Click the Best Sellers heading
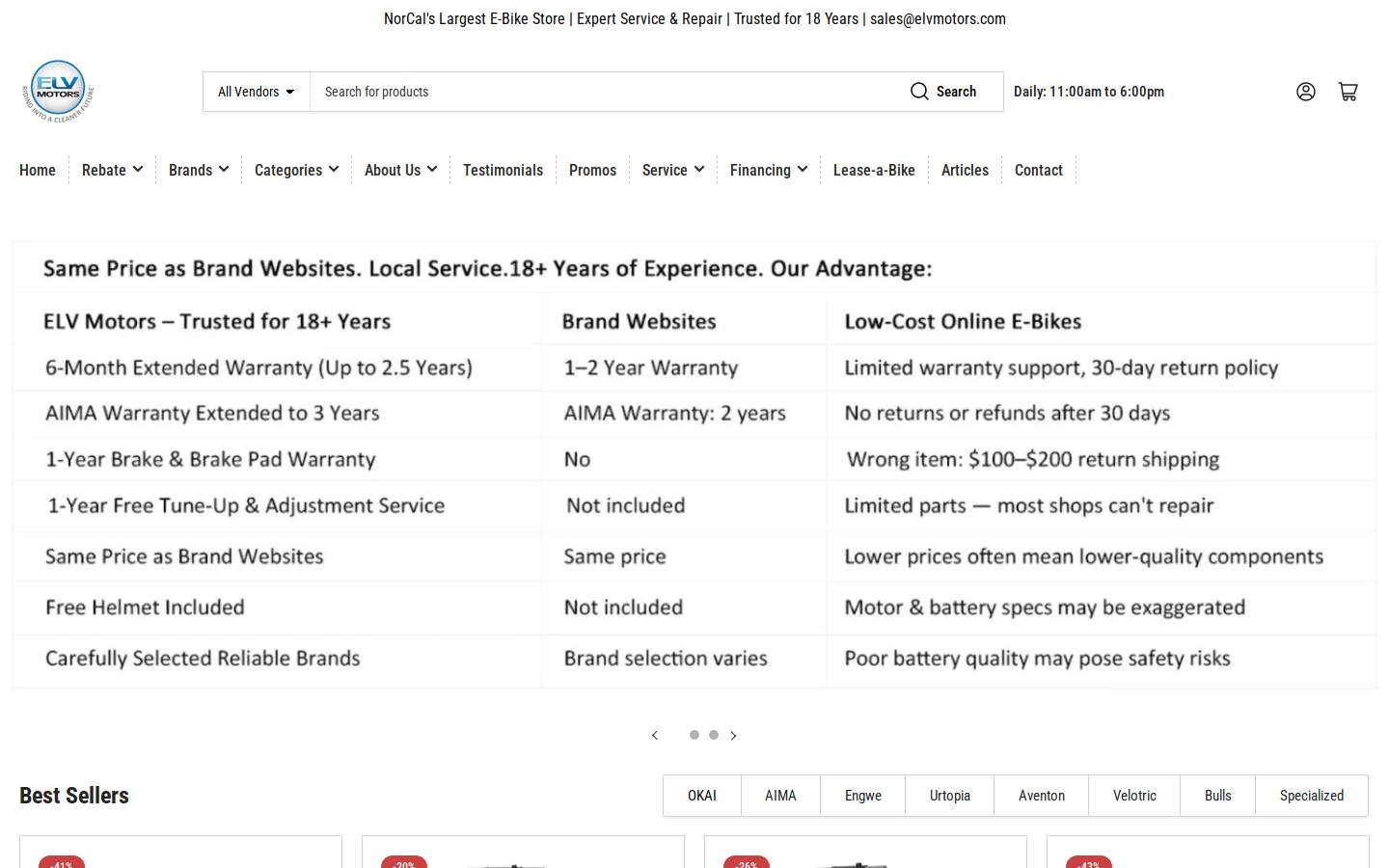The image size is (1389, 868). coord(74,796)
